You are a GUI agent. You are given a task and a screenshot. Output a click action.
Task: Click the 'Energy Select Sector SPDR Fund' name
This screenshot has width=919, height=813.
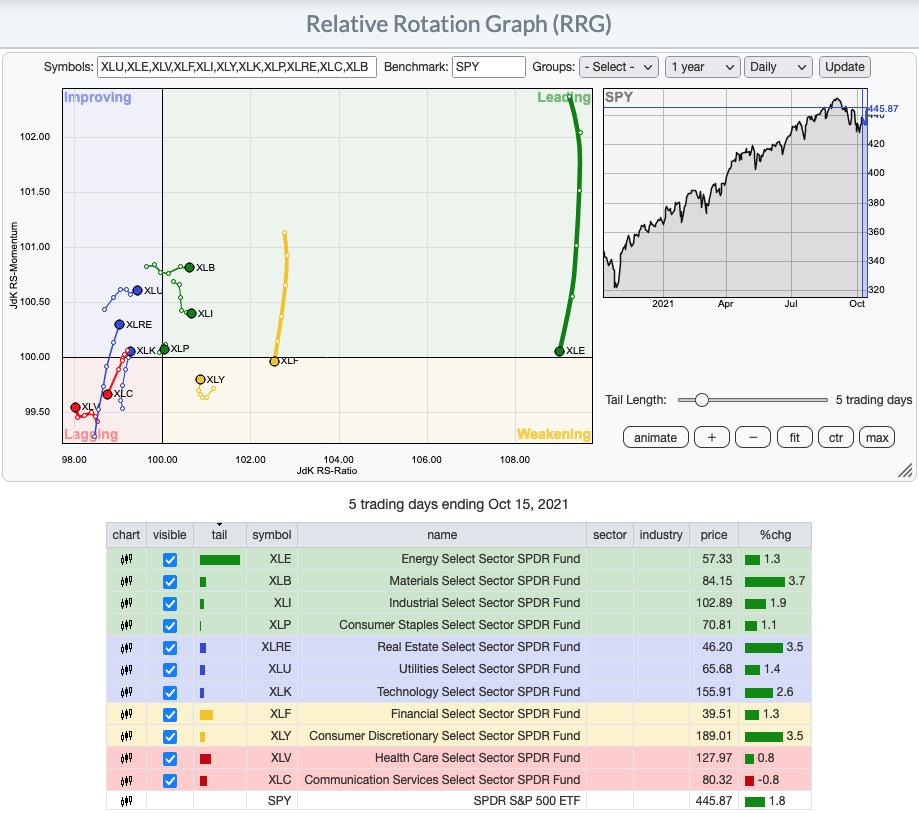(x=491, y=559)
